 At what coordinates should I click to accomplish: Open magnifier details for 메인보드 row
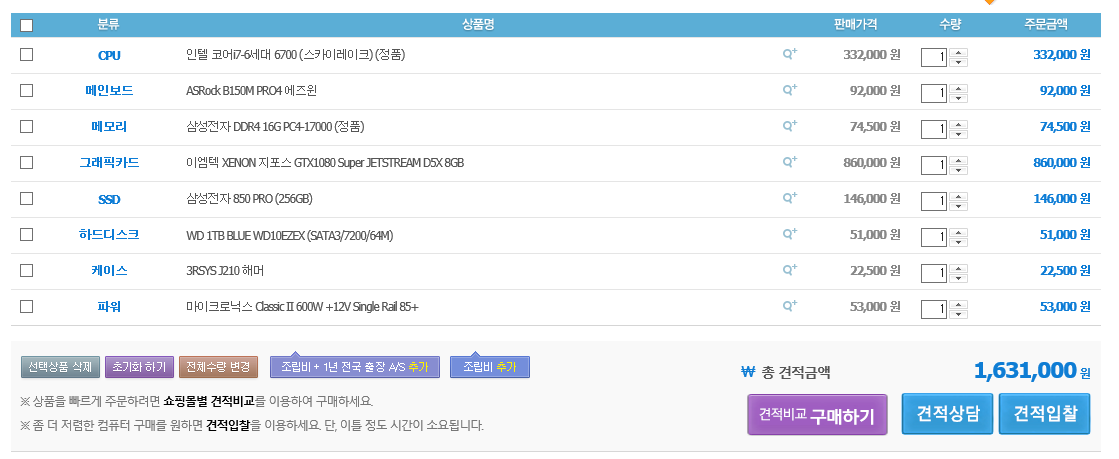point(789,90)
